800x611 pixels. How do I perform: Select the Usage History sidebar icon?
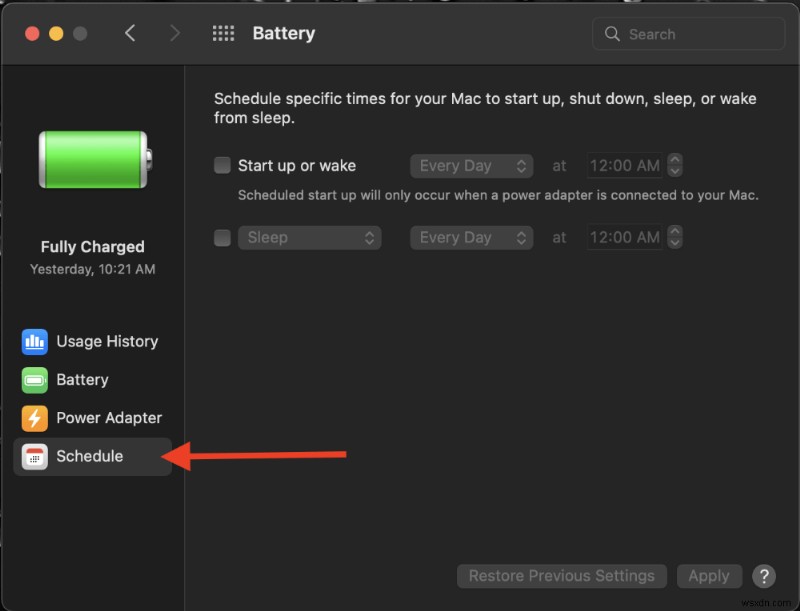coord(34,341)
